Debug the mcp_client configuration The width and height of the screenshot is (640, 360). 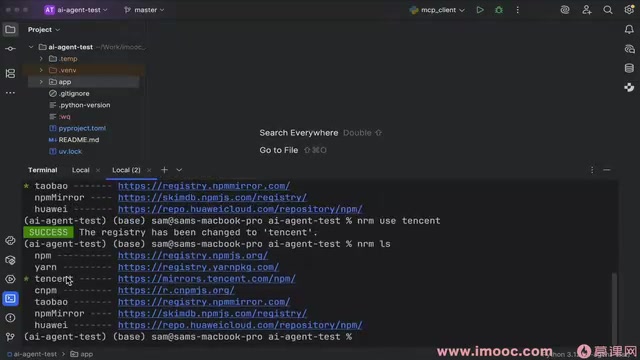[499, 10]
